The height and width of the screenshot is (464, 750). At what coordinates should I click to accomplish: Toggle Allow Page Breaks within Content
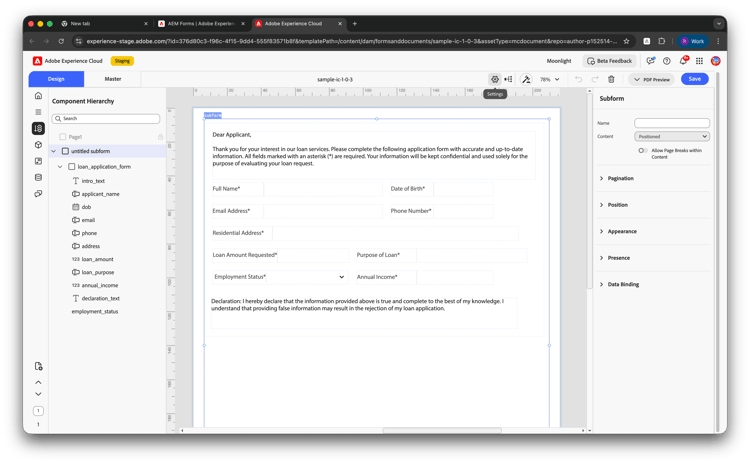642,150
